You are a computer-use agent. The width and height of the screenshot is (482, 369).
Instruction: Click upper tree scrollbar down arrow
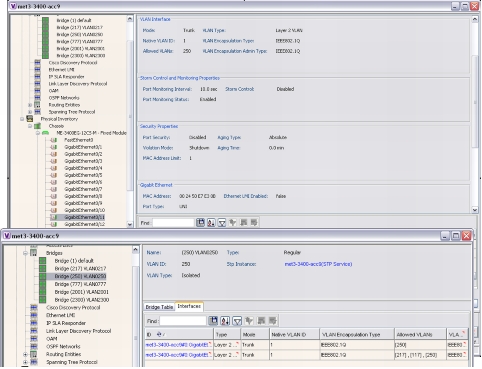point(130,224)
